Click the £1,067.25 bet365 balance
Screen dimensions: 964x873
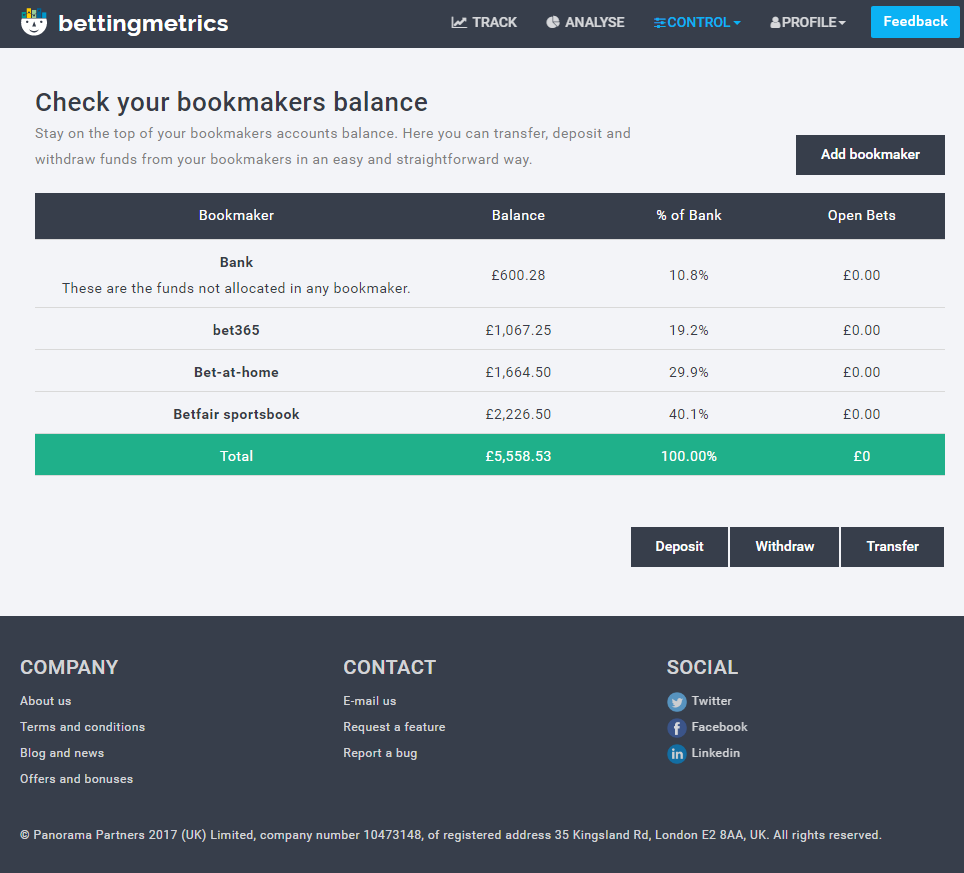[518, 330]
